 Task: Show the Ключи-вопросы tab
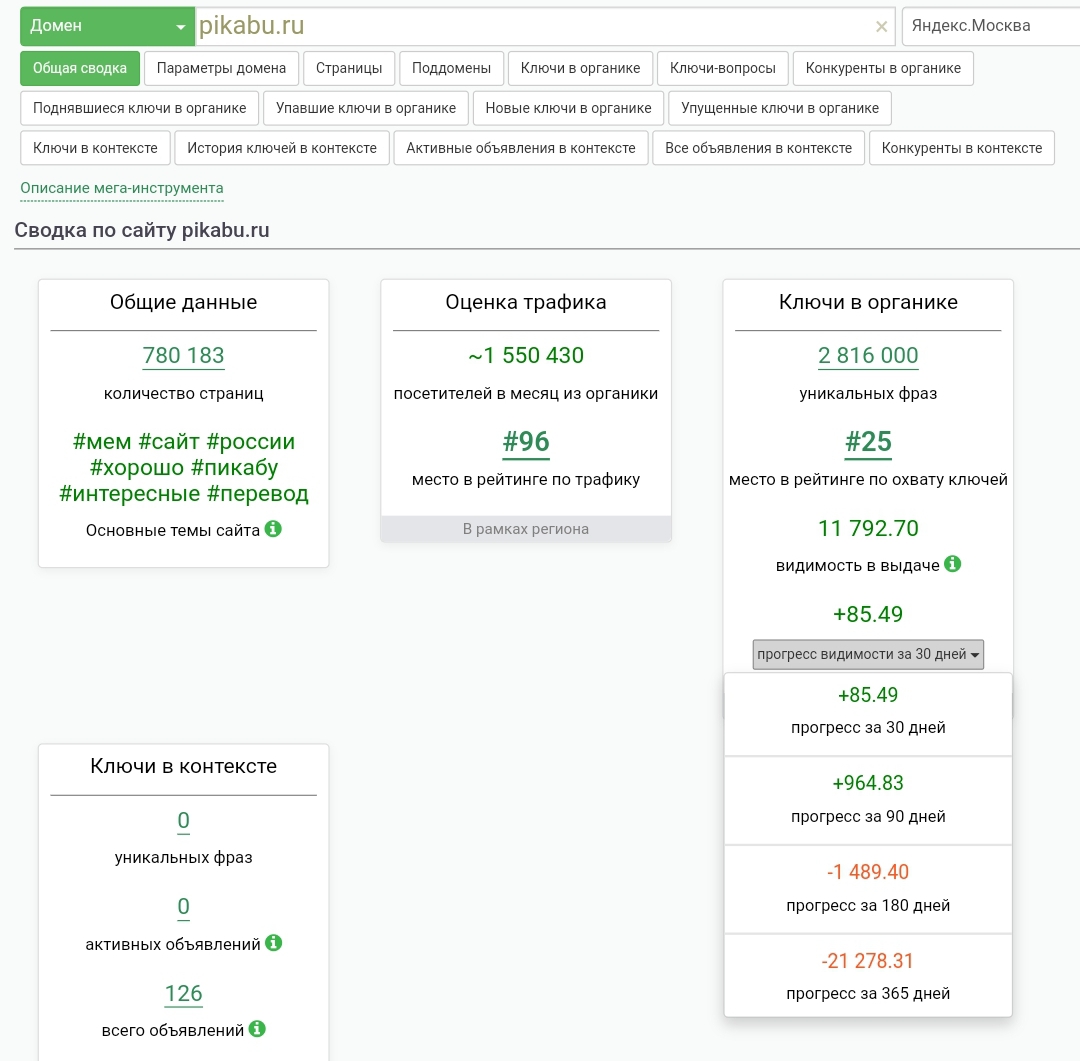tap(723, 68)
